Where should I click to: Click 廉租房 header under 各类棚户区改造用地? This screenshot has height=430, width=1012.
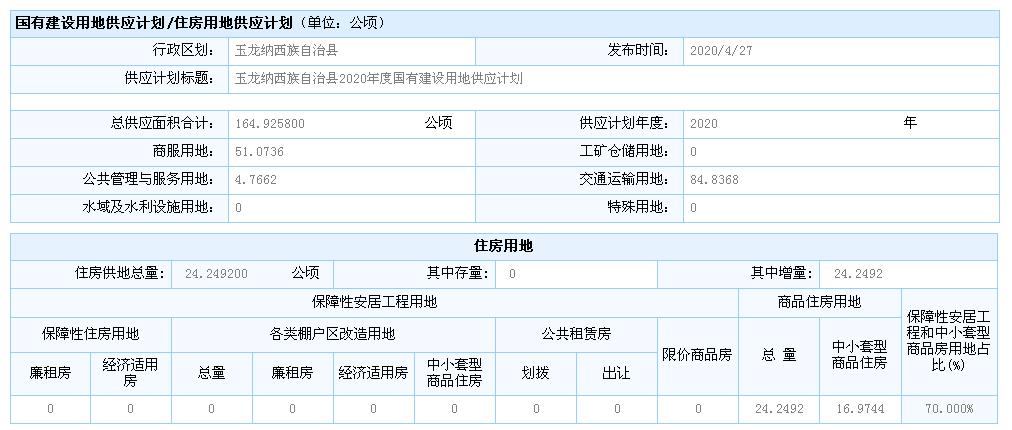coord(292,373)
